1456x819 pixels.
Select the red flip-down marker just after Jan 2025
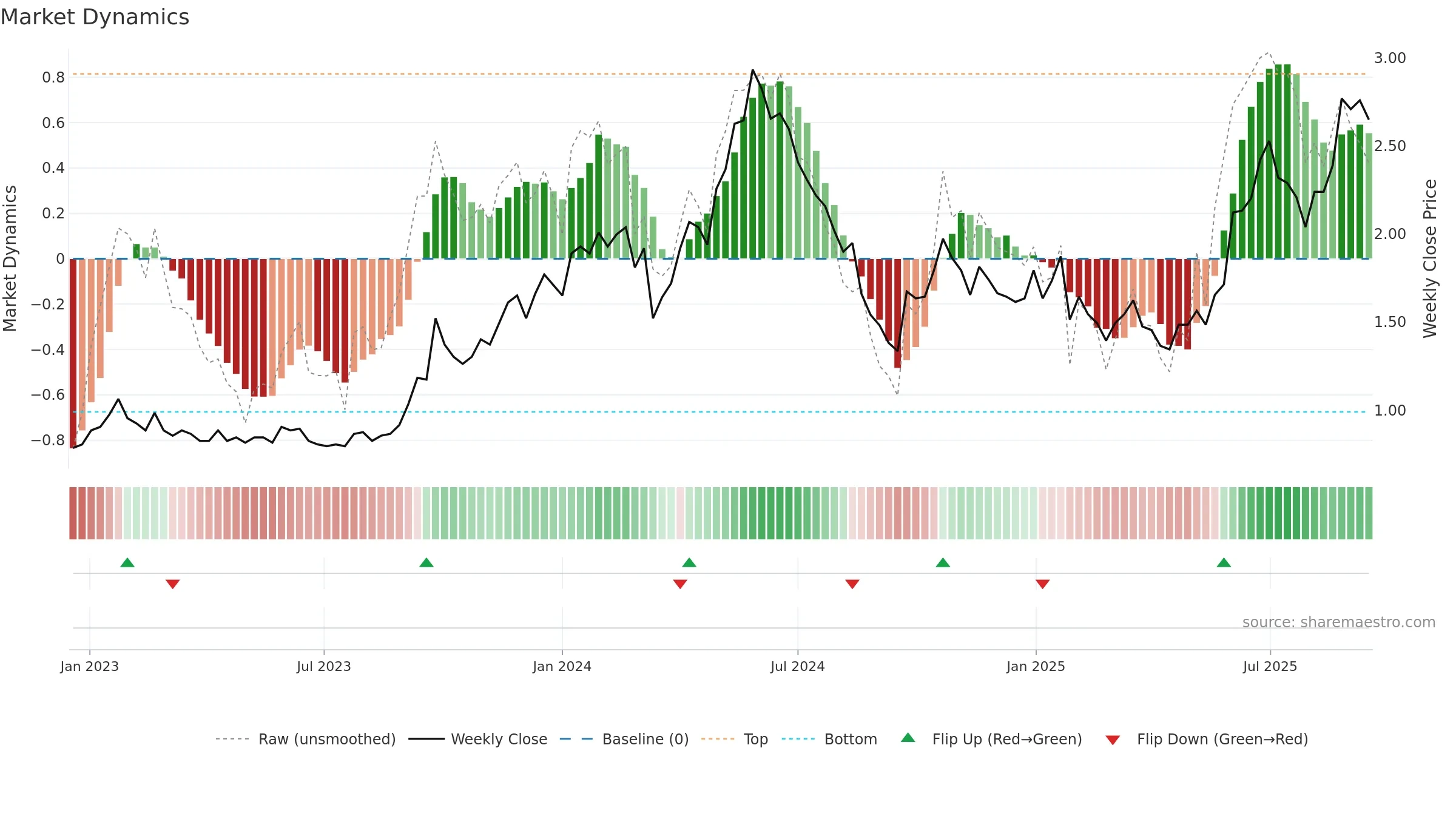(1043, 584)
